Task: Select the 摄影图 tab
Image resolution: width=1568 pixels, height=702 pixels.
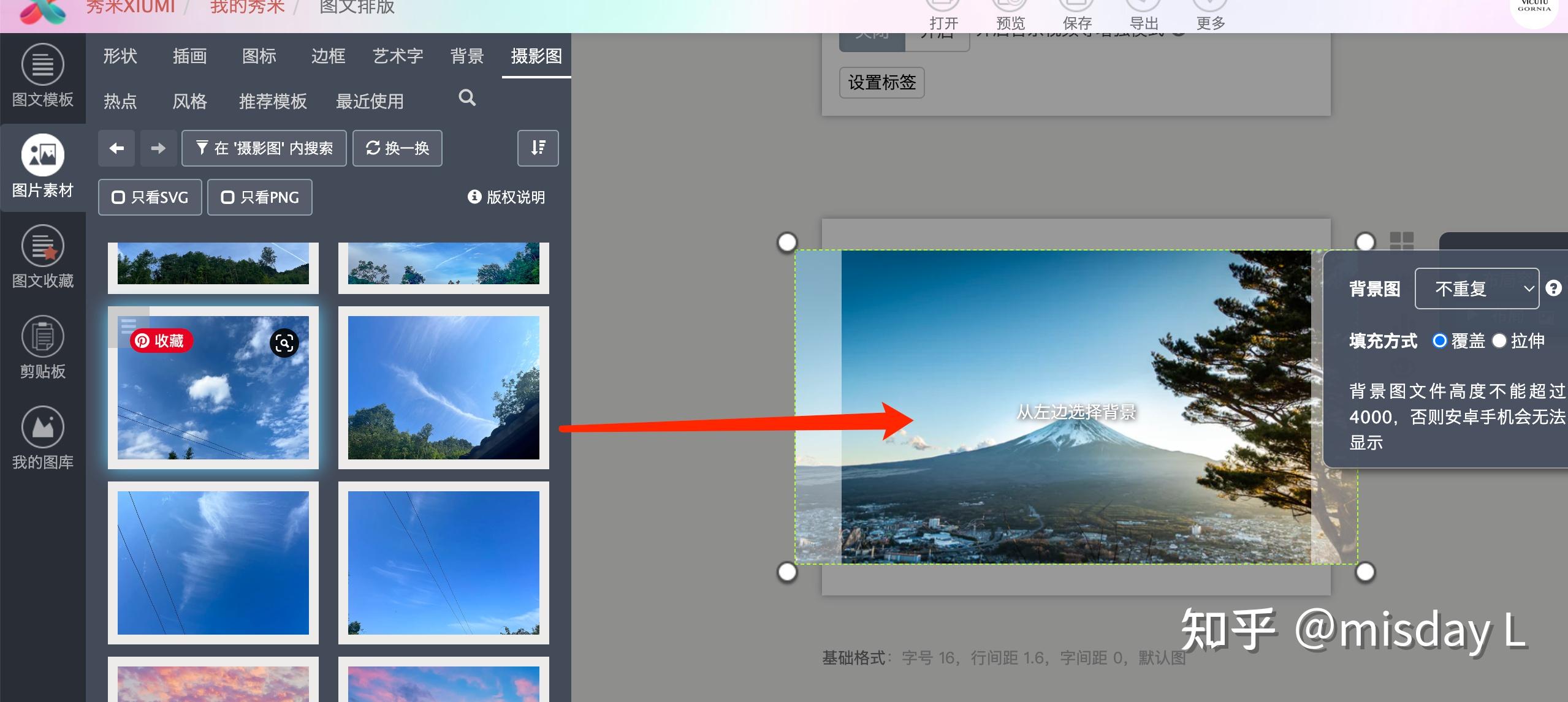Action: [536, 56]
